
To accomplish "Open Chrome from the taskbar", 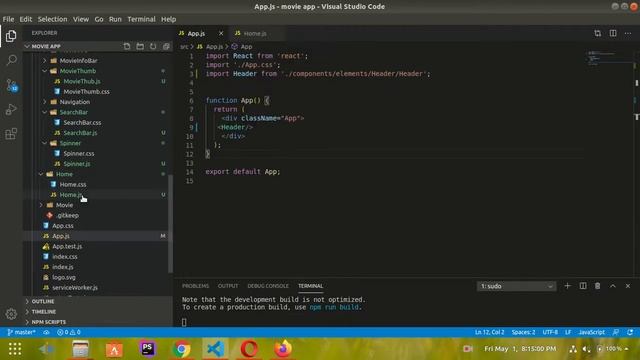I will point(182,349).
